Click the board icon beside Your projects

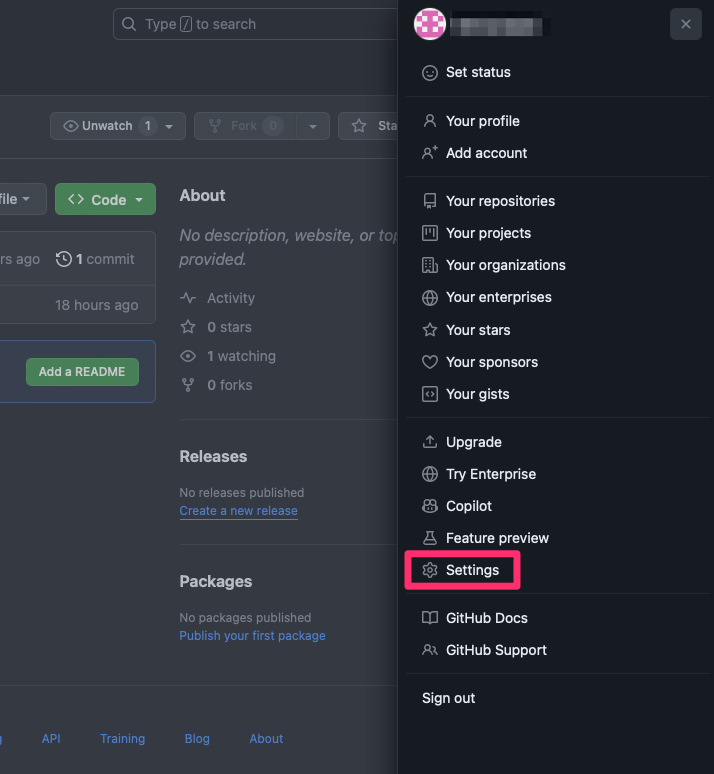pos(430,233)
